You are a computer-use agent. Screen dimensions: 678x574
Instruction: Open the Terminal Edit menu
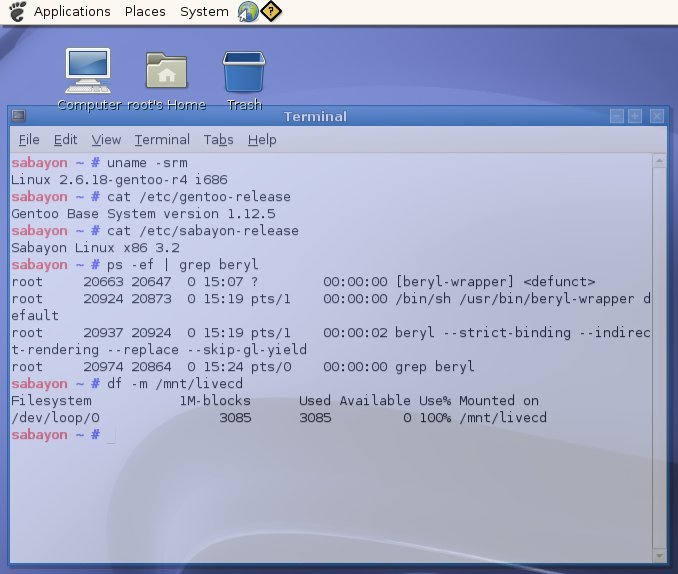point(65,140)
